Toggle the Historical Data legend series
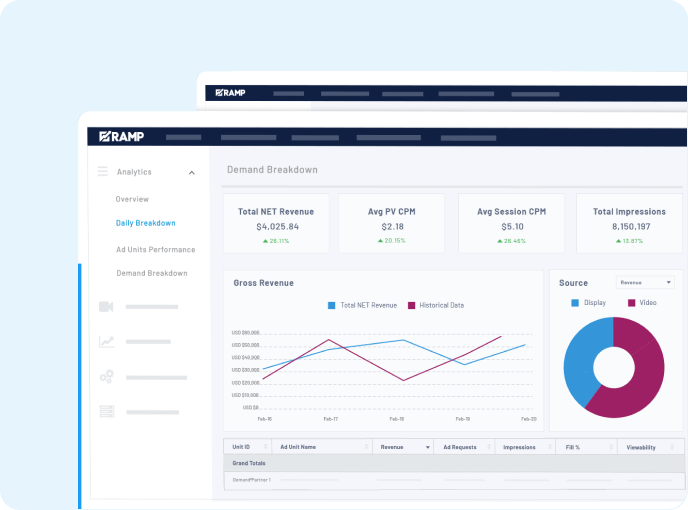The width and height of the screenshot is (688, 510). point(412,305)
